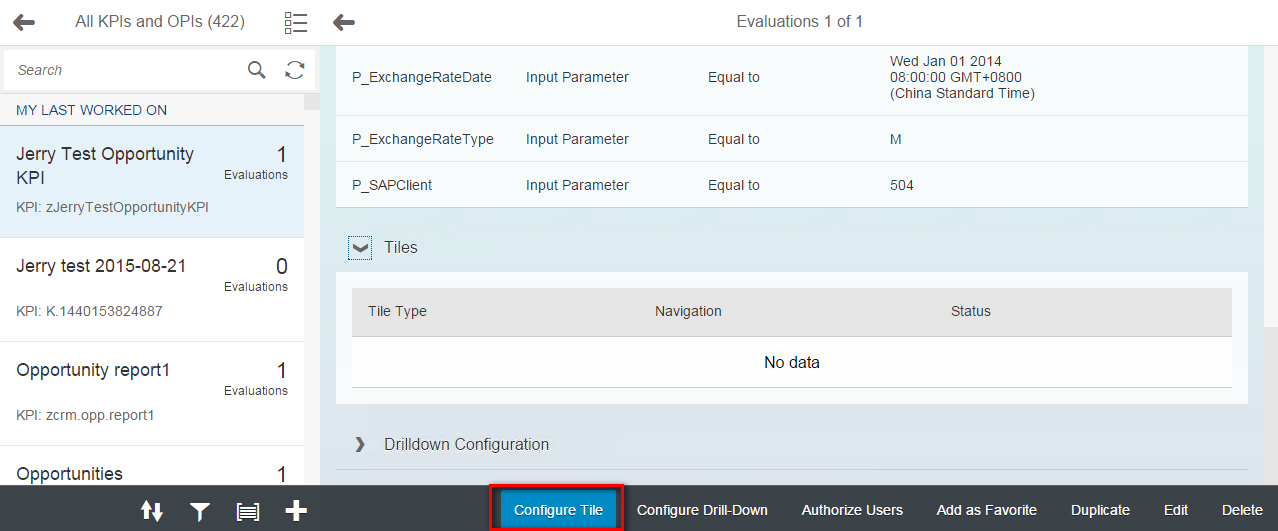This screenshot has height=531, width=1278.
Task: Select Jerry Test Opportunity KPI item
Action: point(152,181)
